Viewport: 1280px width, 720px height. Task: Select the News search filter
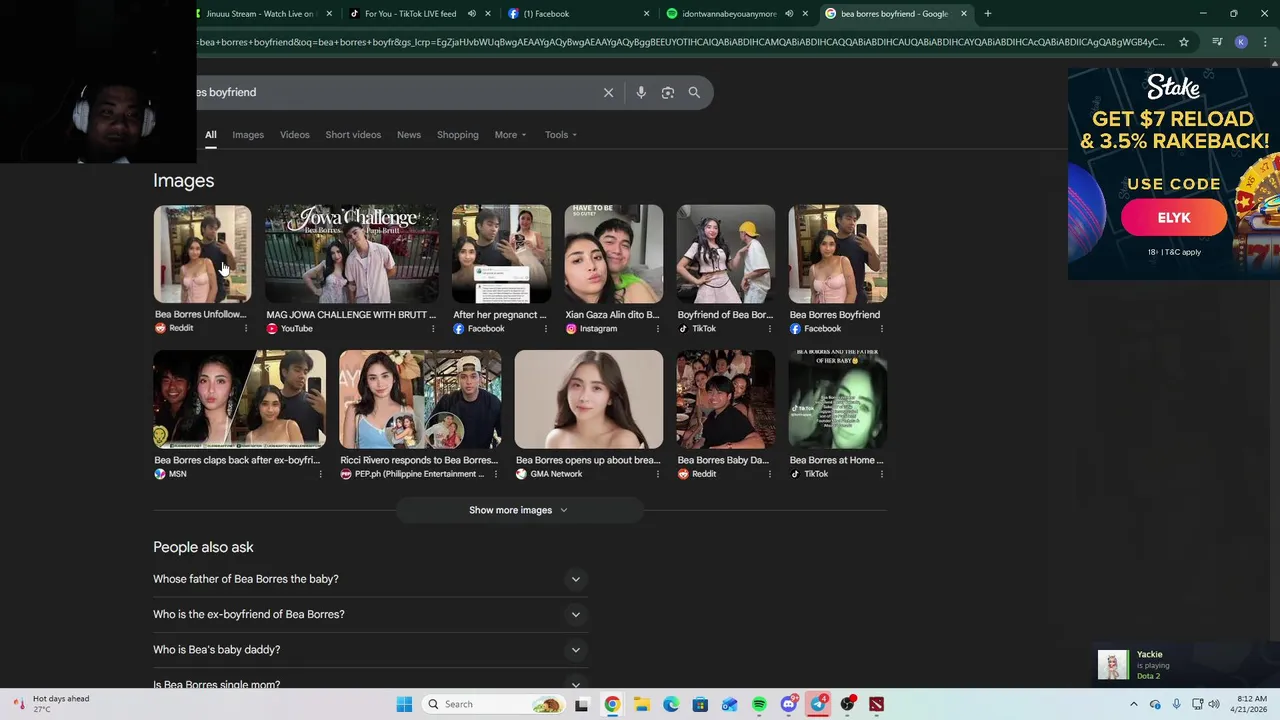point(409,135)
